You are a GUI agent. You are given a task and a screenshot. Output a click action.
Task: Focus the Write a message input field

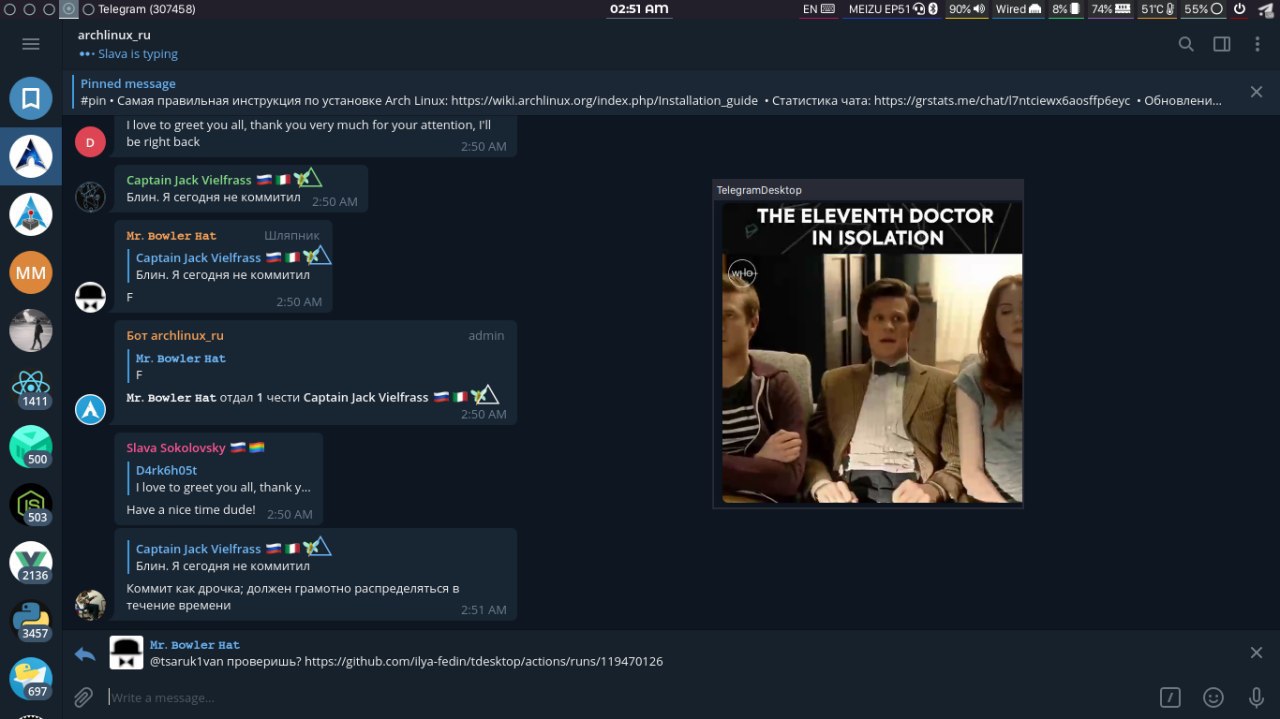point(628,697)
